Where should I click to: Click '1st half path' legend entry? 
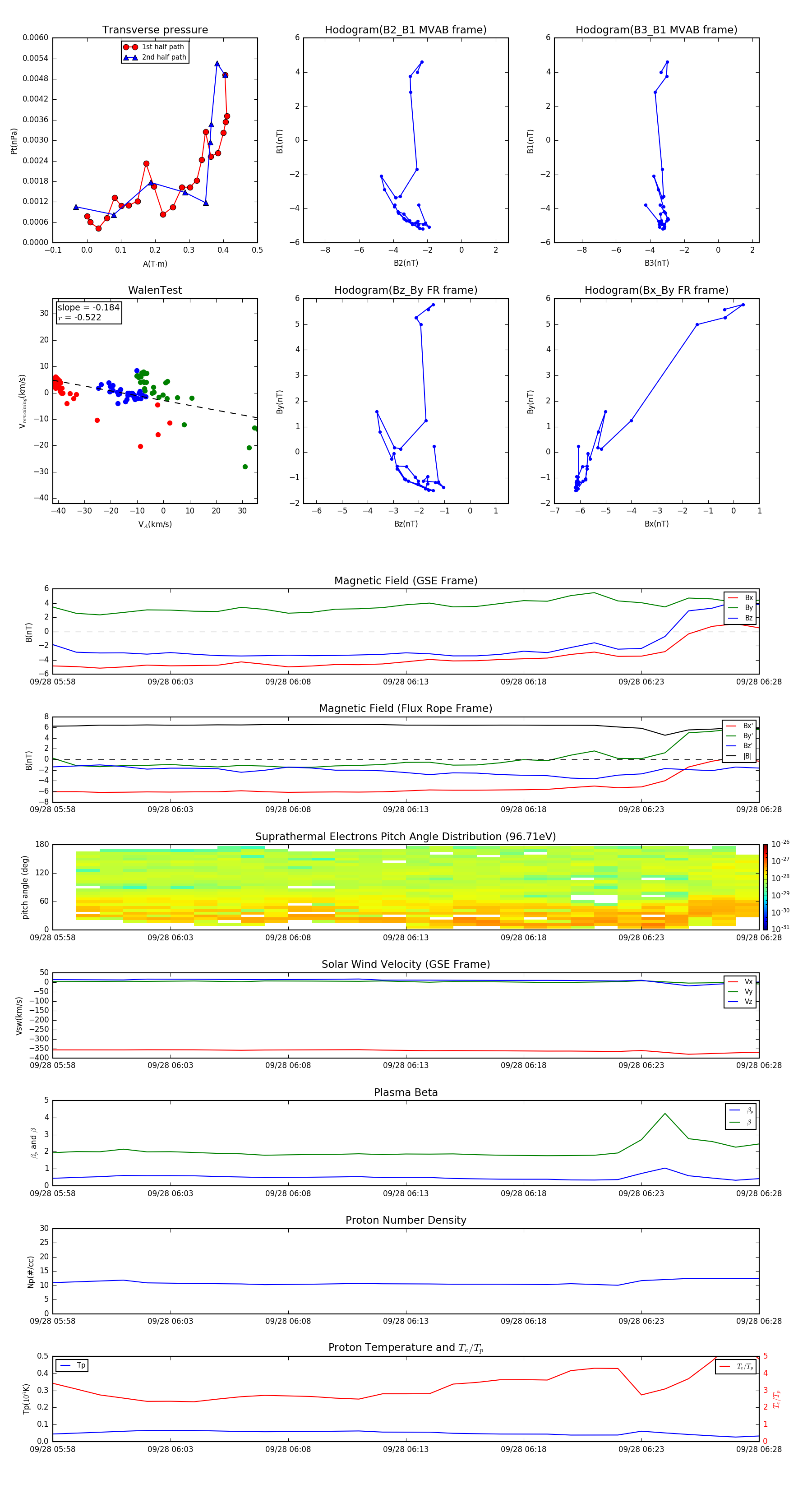154,47
